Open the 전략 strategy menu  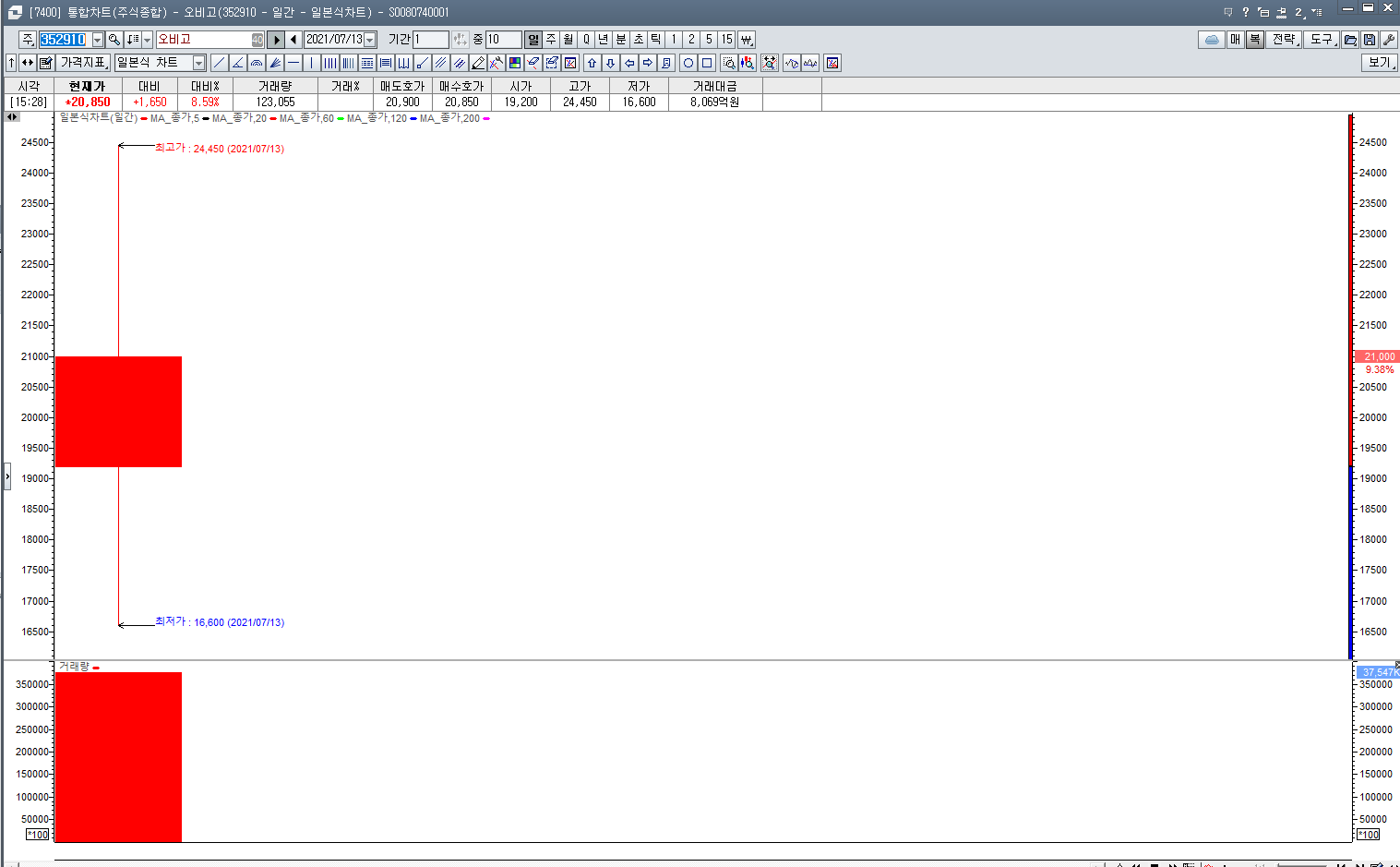(x=1285, y=40)
